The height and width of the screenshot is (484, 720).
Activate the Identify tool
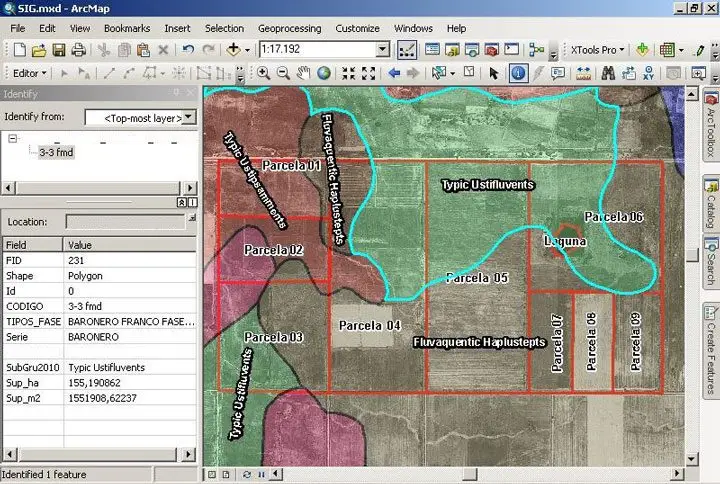pos(519,73)
